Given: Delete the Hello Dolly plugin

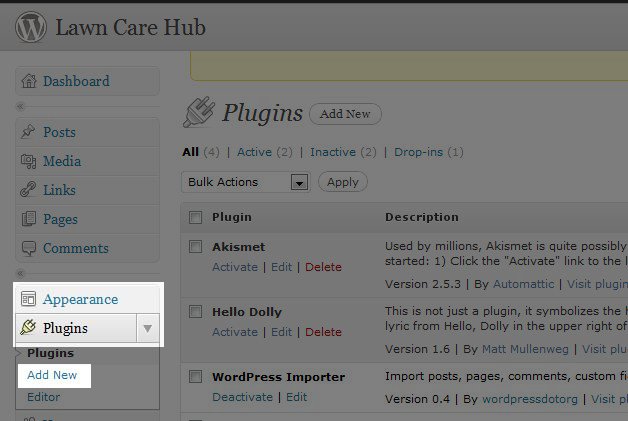Looking at the screenshot, I should pos(323,332).
